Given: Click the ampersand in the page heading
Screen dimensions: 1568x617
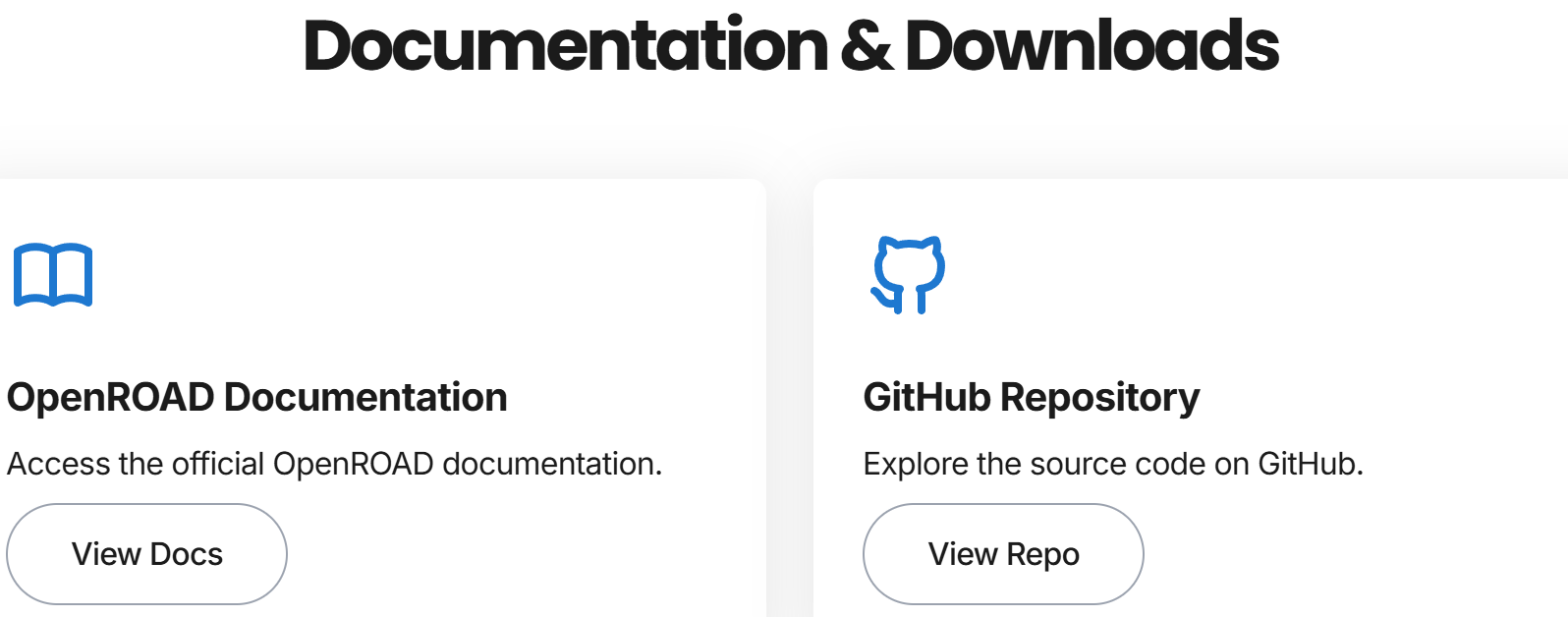Looking at the screenshot, I should [x=867, y=46].
